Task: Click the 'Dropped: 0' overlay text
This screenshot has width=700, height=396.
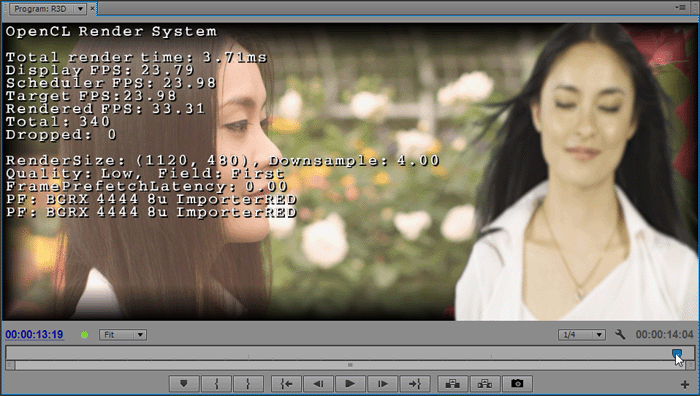Action: tap(61, 134)
